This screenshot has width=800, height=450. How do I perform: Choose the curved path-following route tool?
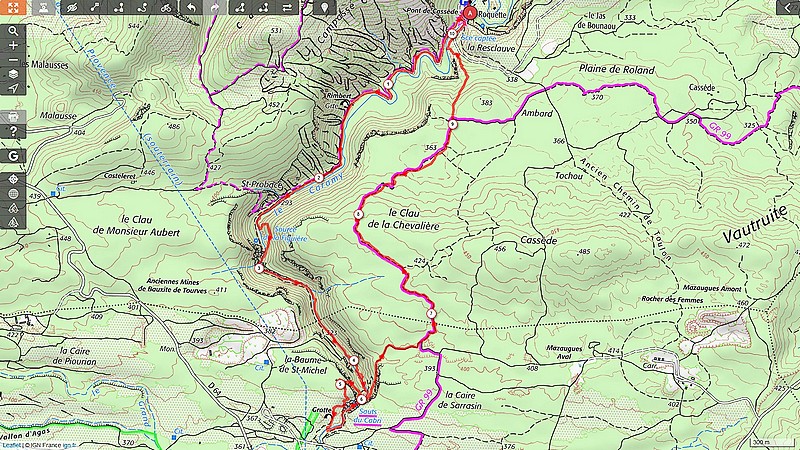pyautogui.click(x=142, y=7)
